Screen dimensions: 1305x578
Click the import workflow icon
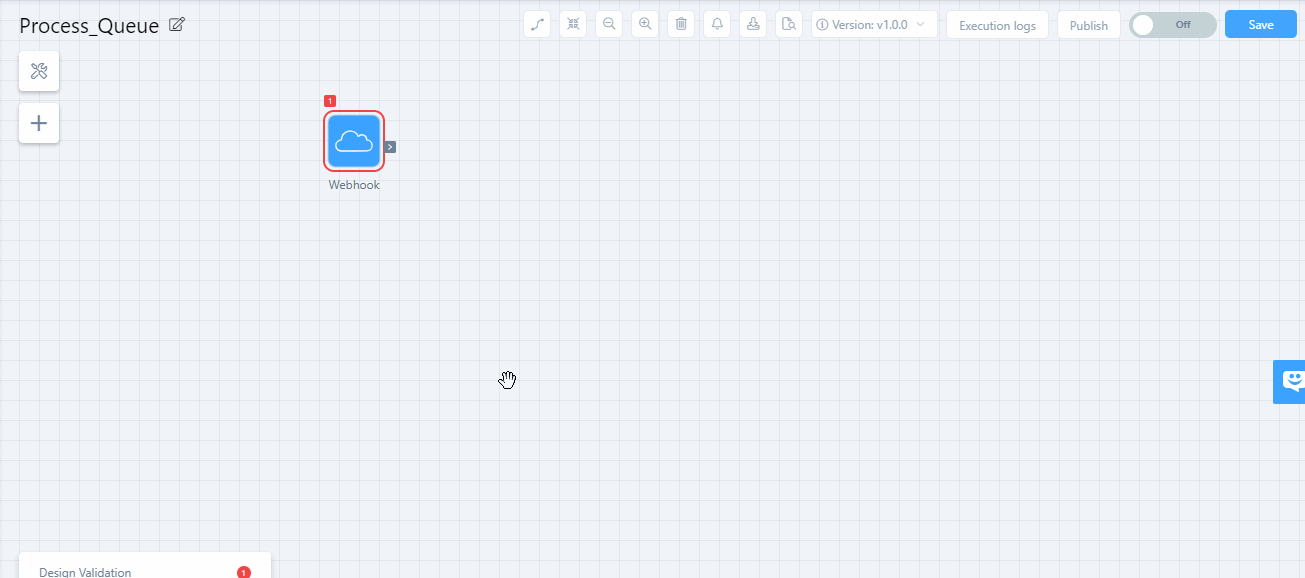click(753, 24)
